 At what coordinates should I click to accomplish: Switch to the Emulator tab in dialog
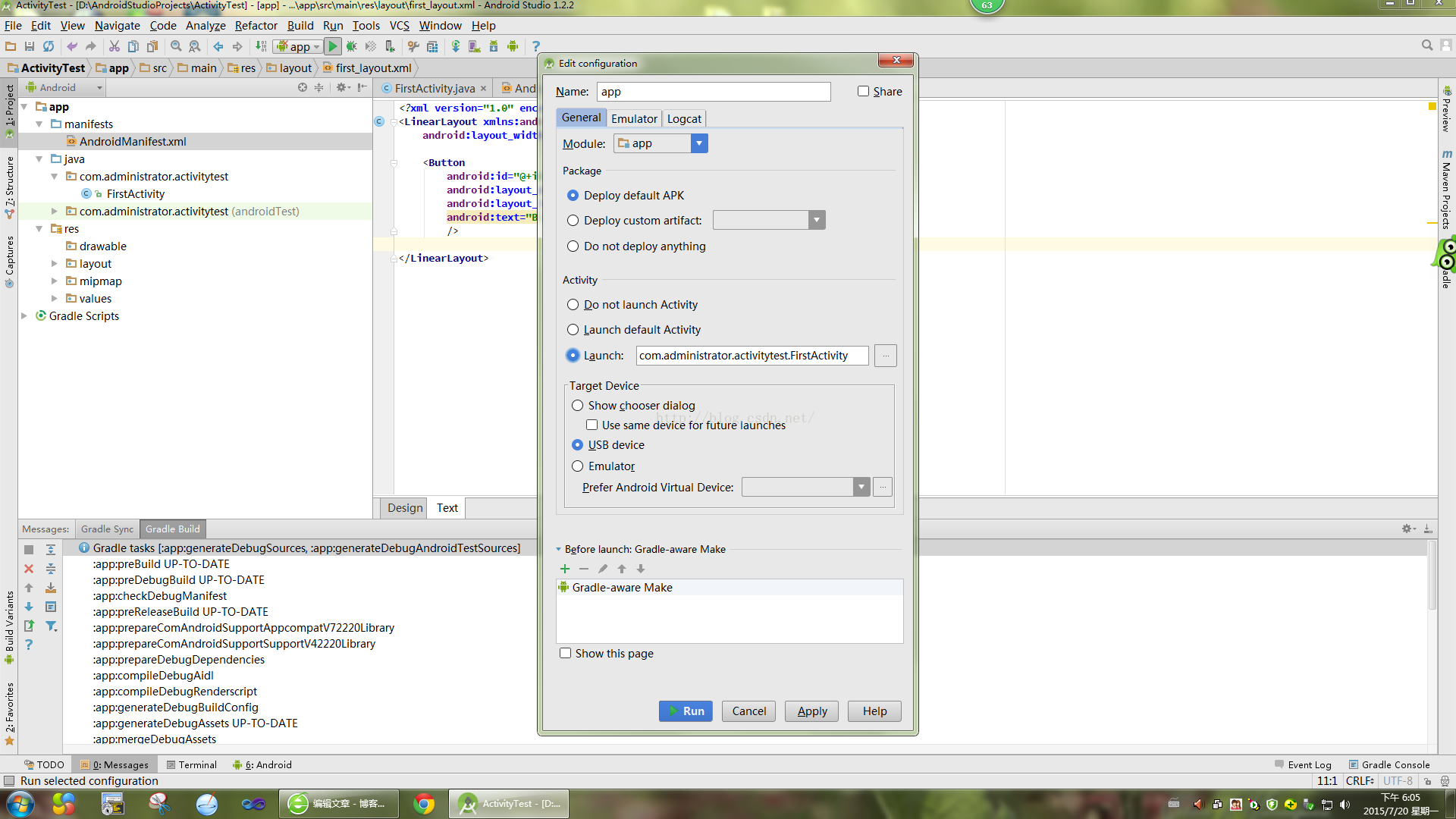coord(634,119)
